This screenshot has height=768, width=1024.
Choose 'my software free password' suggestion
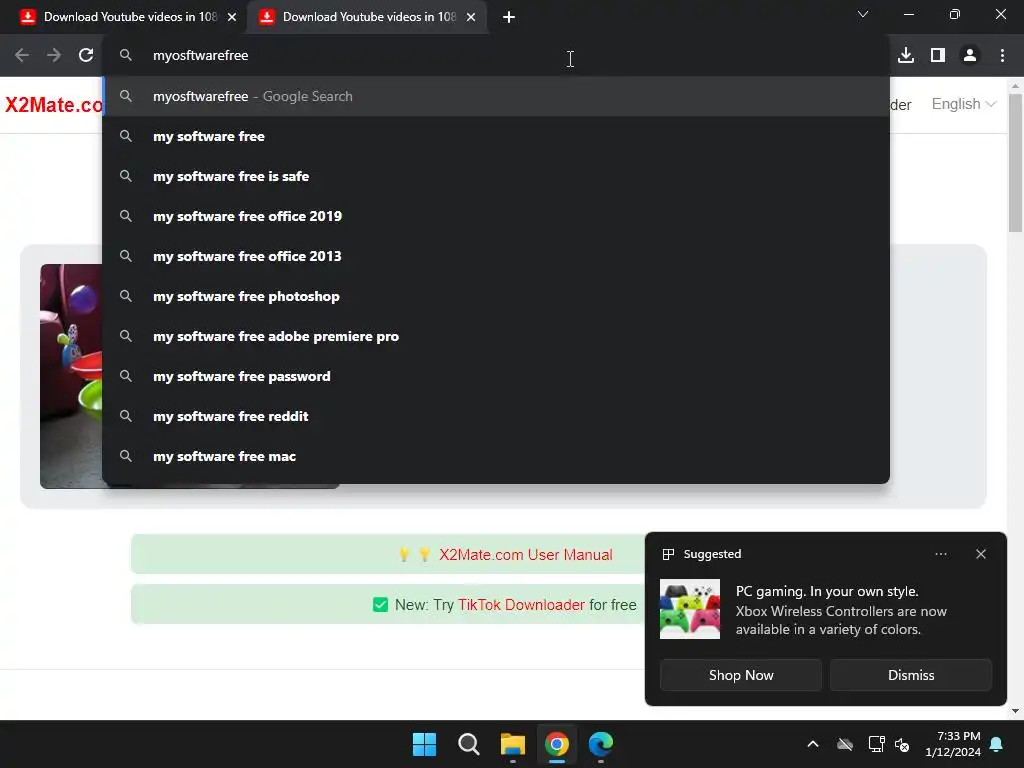pos(496,376)
